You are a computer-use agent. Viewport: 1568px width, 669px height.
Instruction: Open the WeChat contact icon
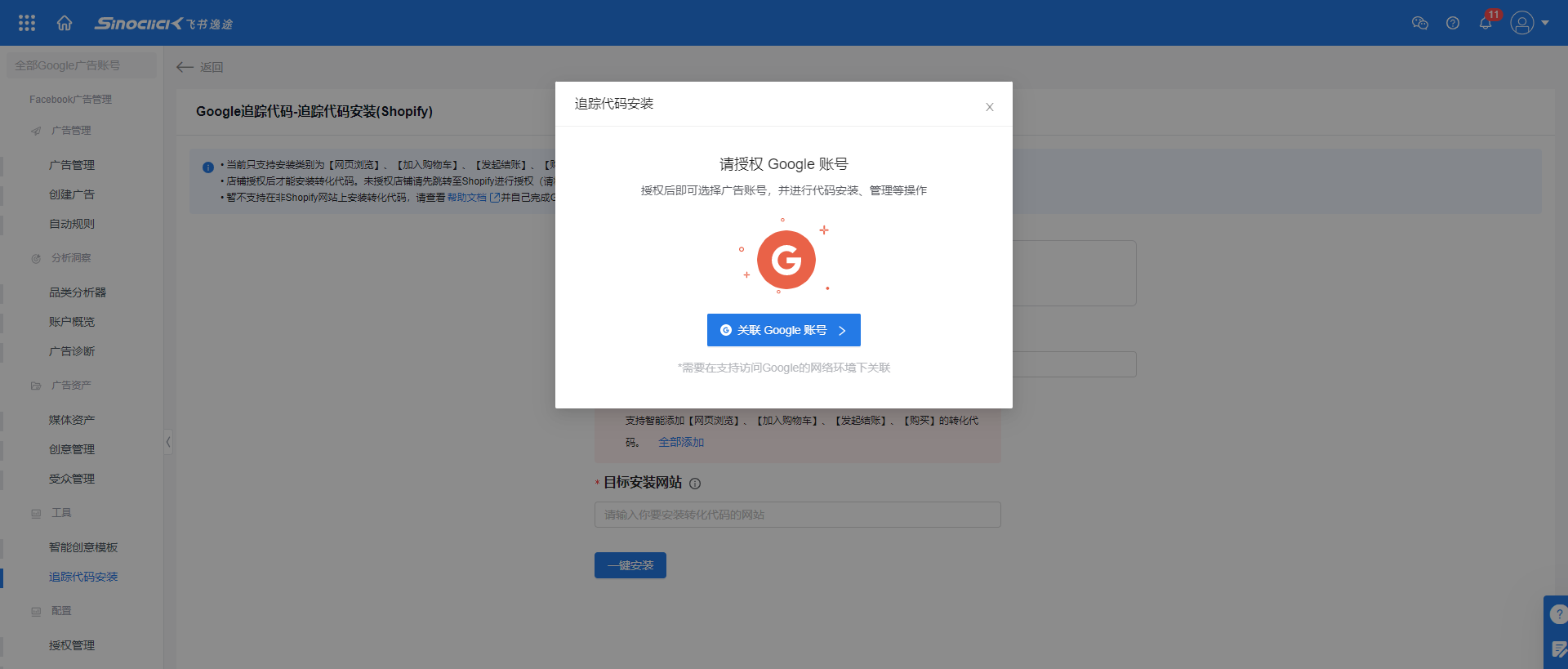1420,23
